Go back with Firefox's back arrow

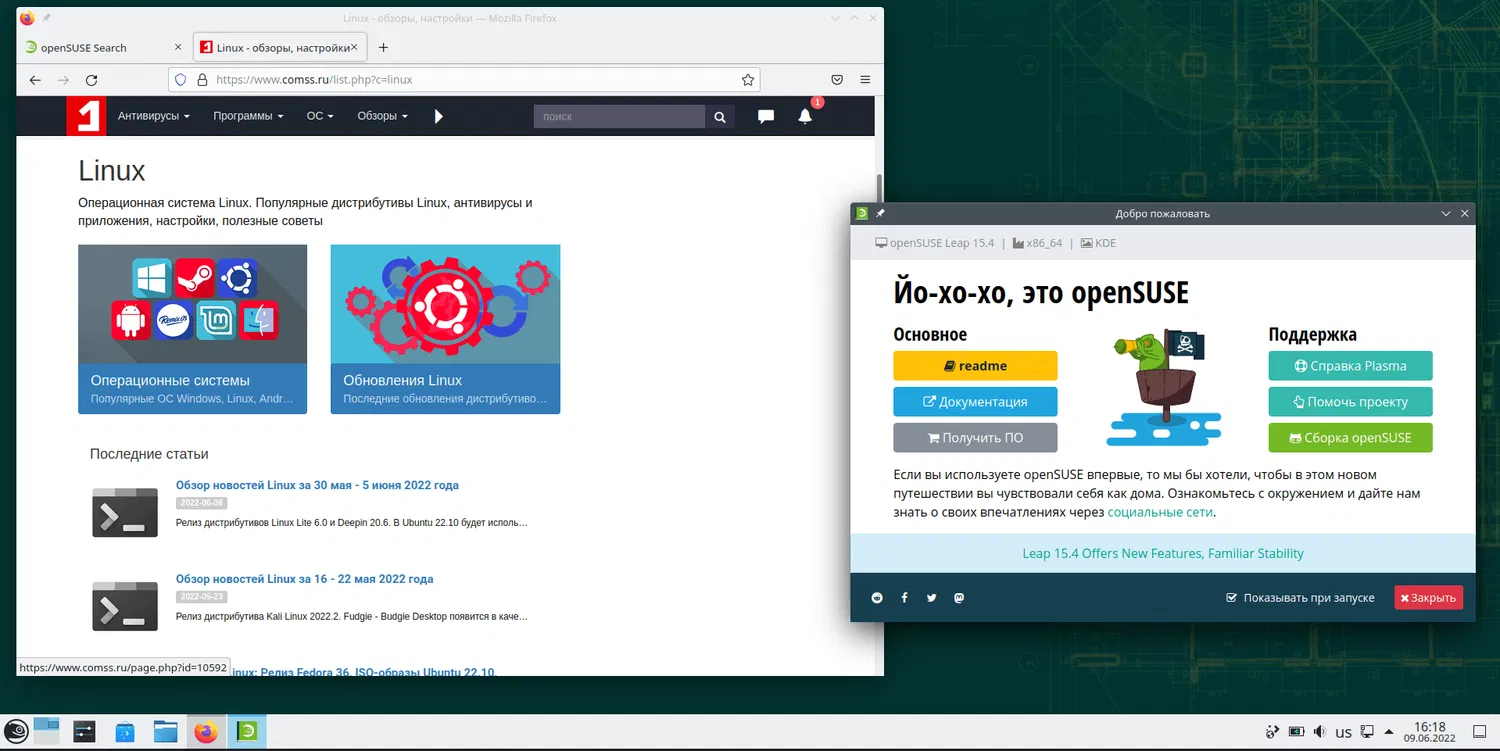pos(35,80)
